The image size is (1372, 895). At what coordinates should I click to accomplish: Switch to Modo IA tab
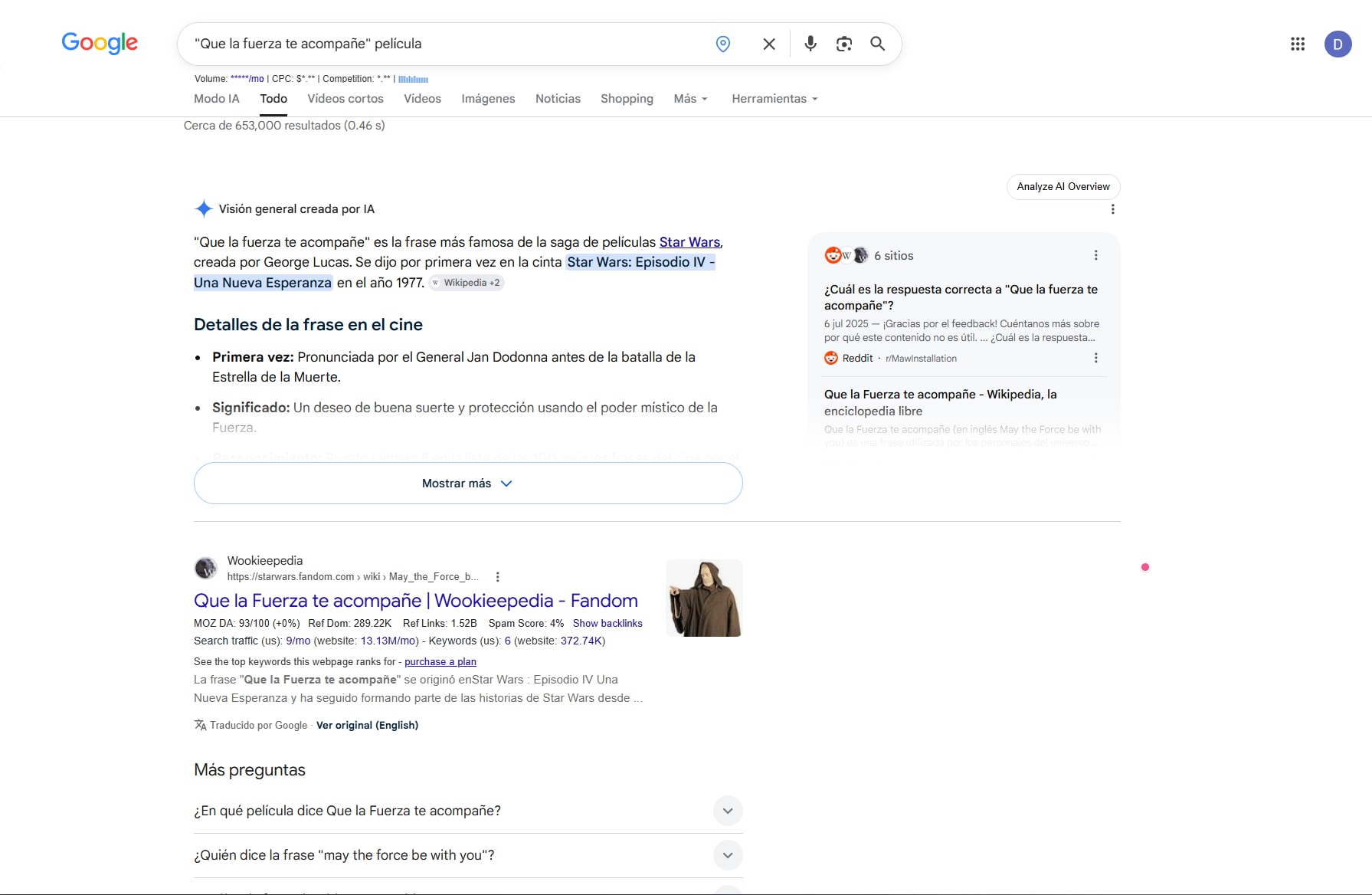tap(217, 99)
